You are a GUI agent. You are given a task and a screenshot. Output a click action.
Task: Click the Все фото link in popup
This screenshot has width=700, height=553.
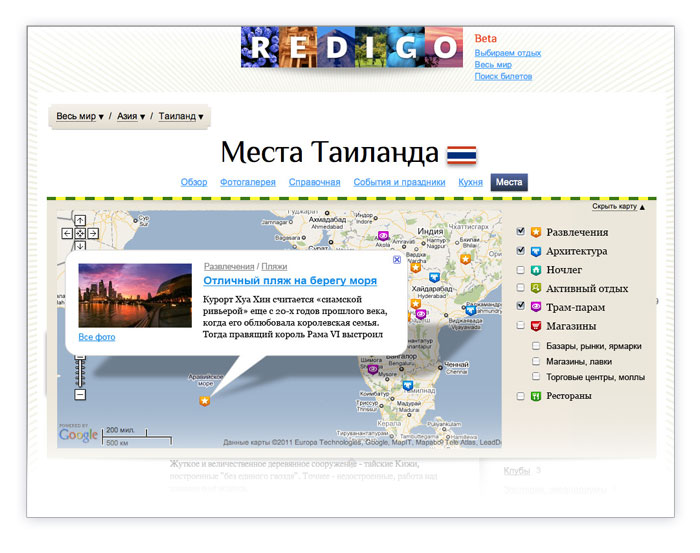(x=96, y=337)
